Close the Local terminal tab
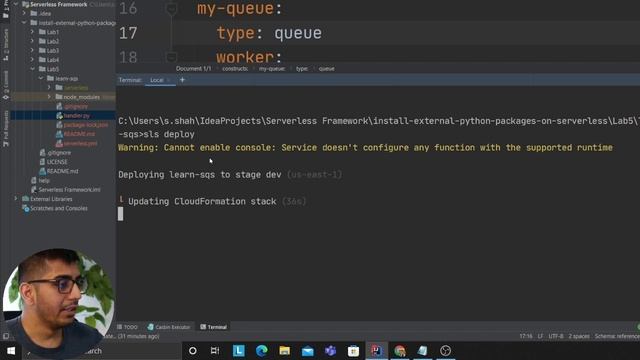The image size is (640, 360). (x=168, y=80)
